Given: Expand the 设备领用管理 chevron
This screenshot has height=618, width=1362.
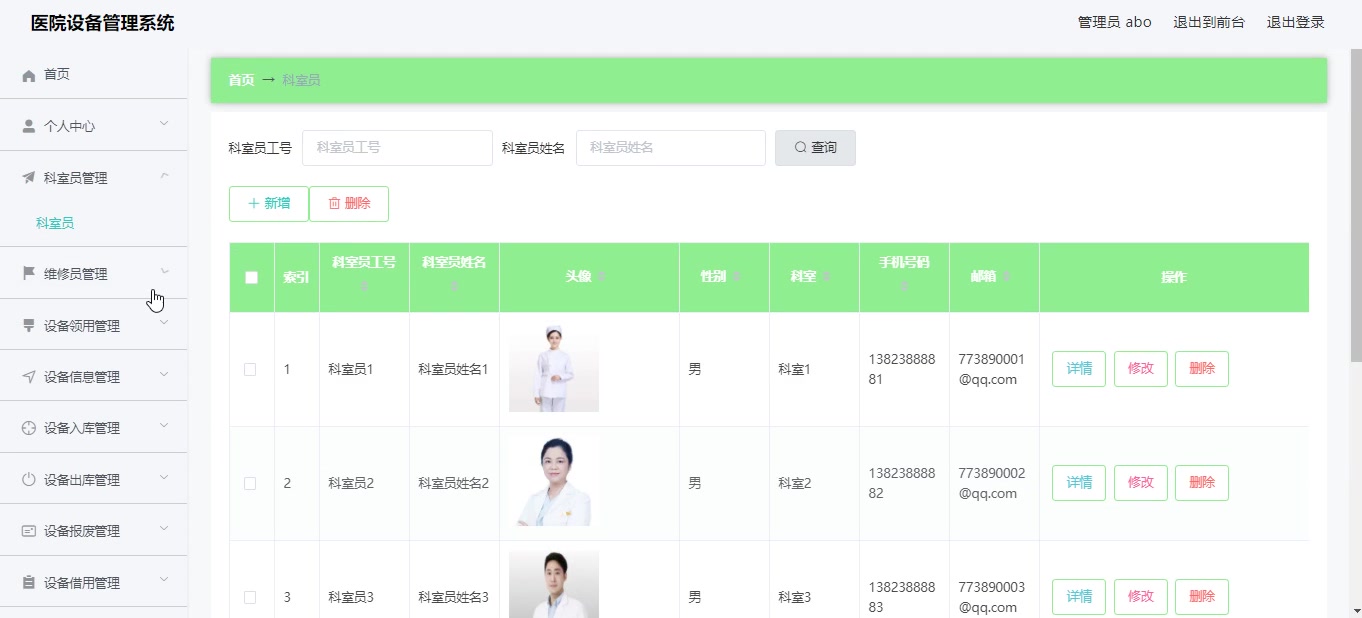Looking at the screenshot, I should coord(164,323).
